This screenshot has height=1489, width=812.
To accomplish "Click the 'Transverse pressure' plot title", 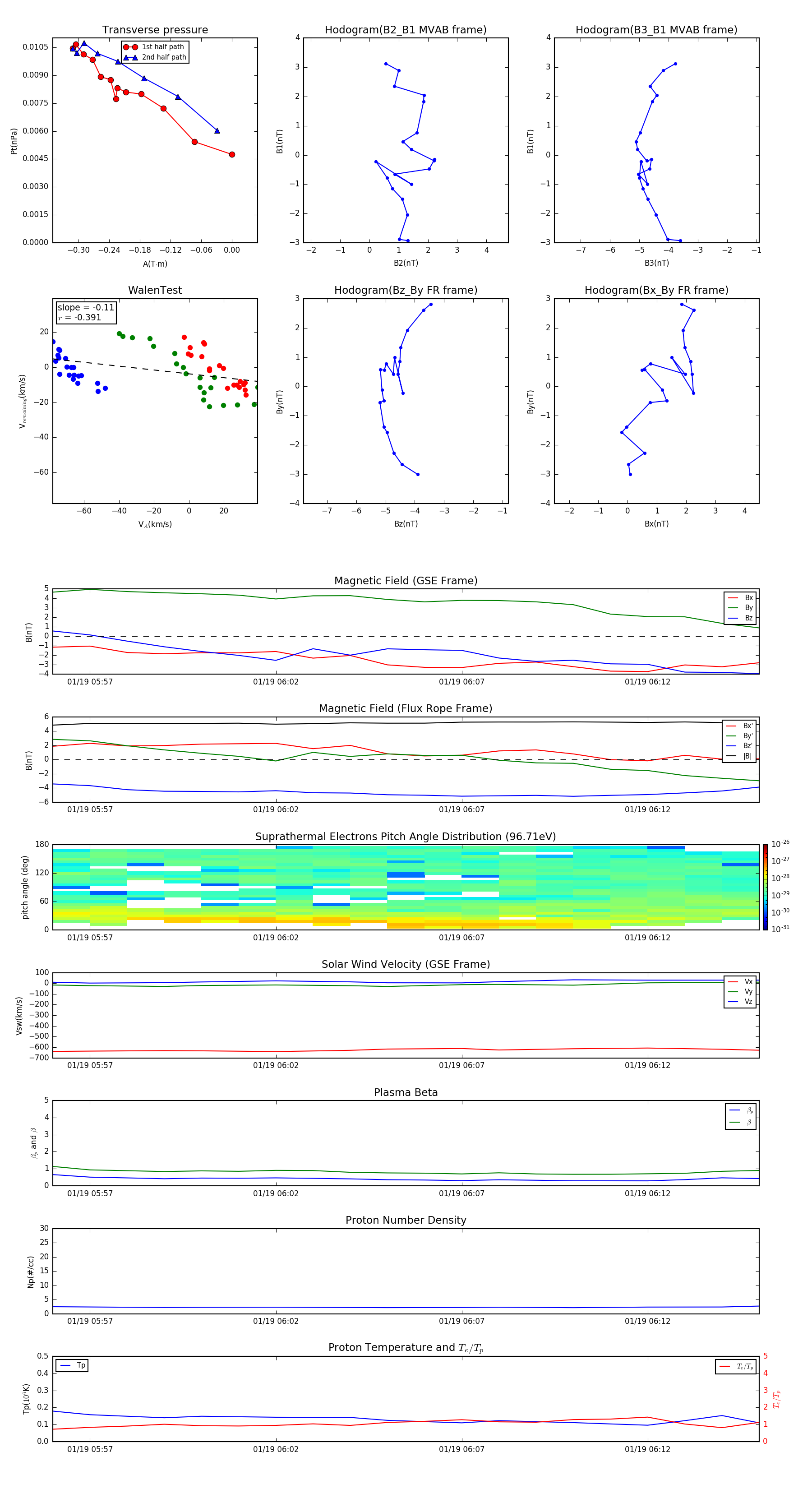I will click(x=155, y=30).
